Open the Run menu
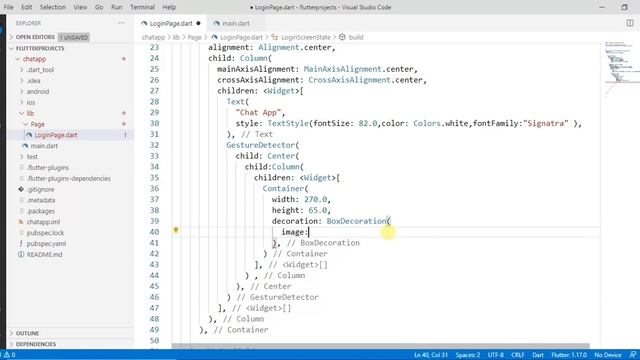The image size is (640, 360). (x=117, y=7)
